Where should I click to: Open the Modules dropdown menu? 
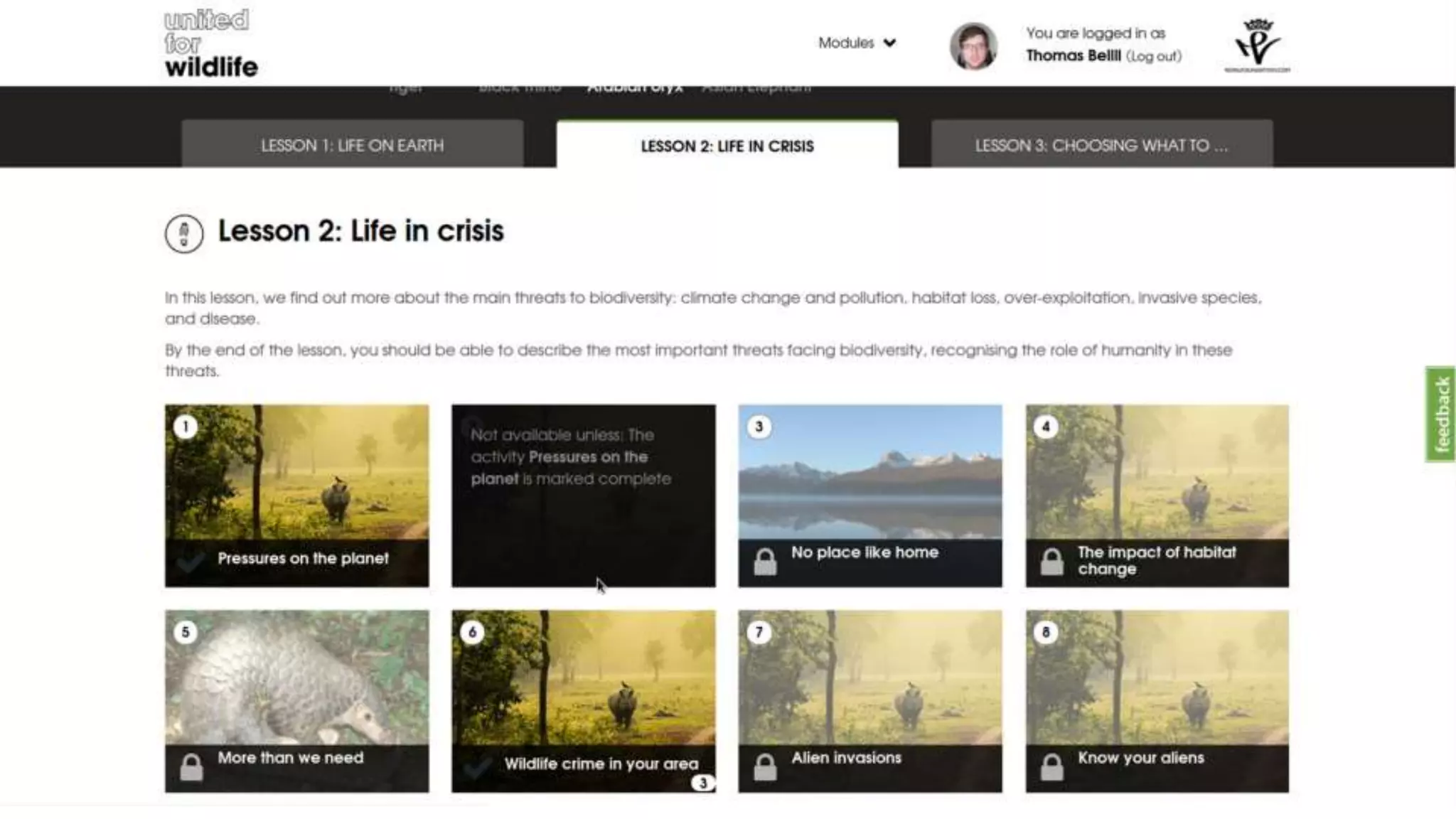point(846,43)
